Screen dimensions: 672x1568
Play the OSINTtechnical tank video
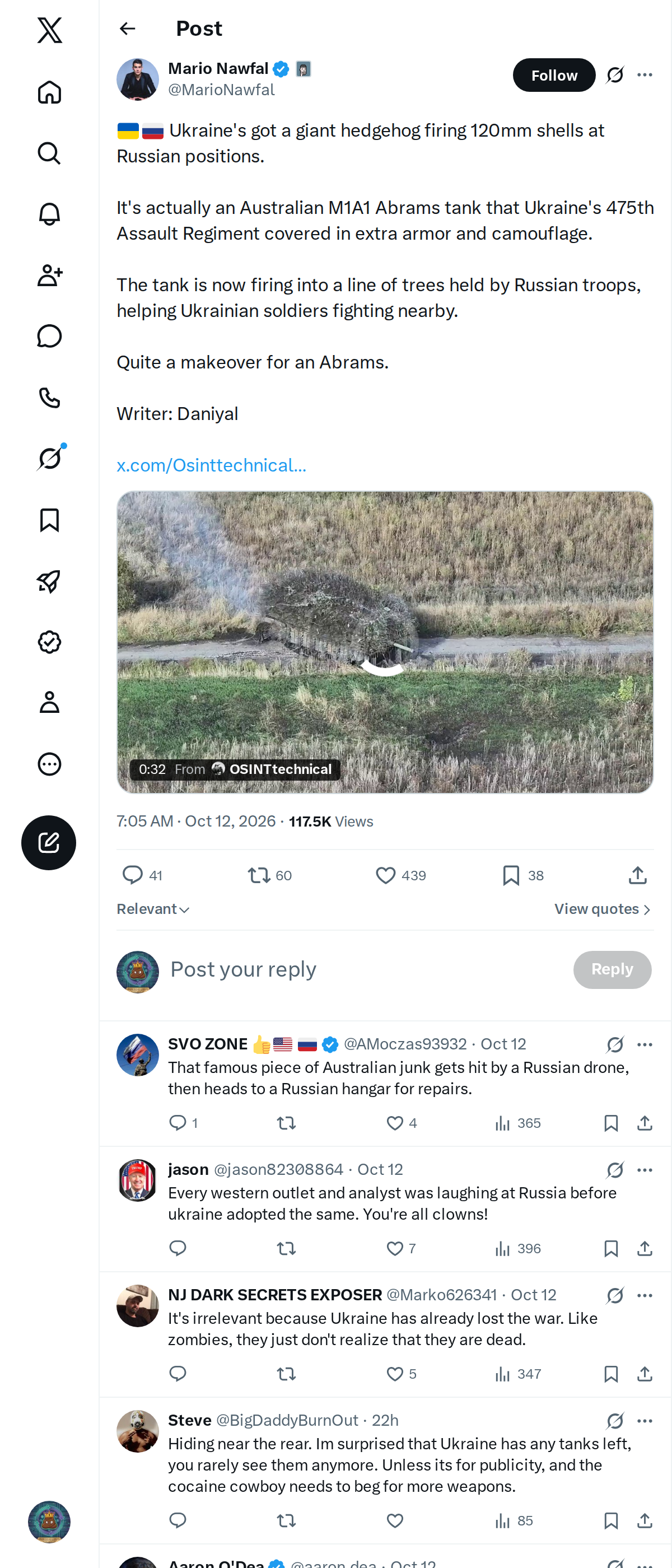[385, 642]
